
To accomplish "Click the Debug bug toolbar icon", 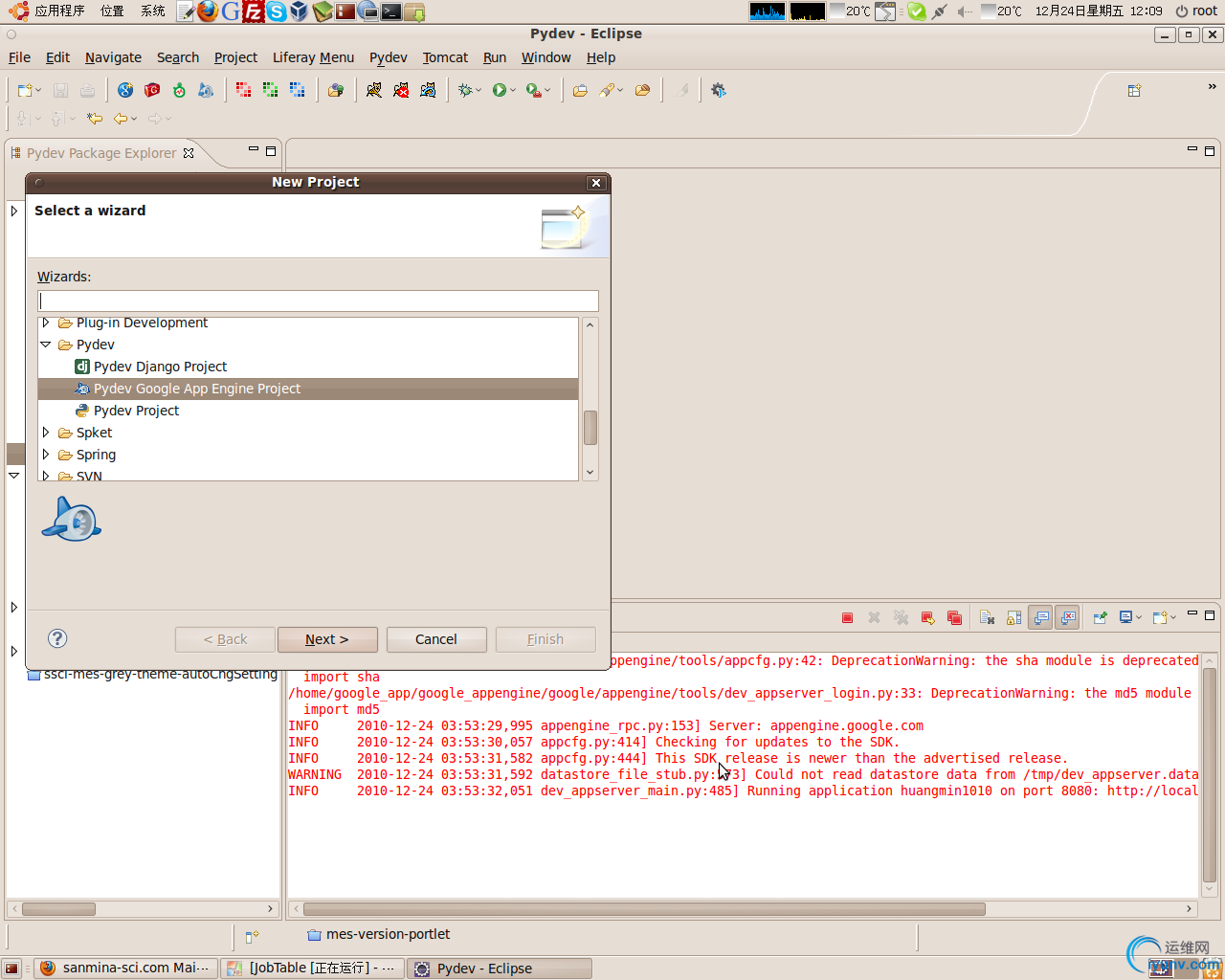I will (x=465, y=90).
